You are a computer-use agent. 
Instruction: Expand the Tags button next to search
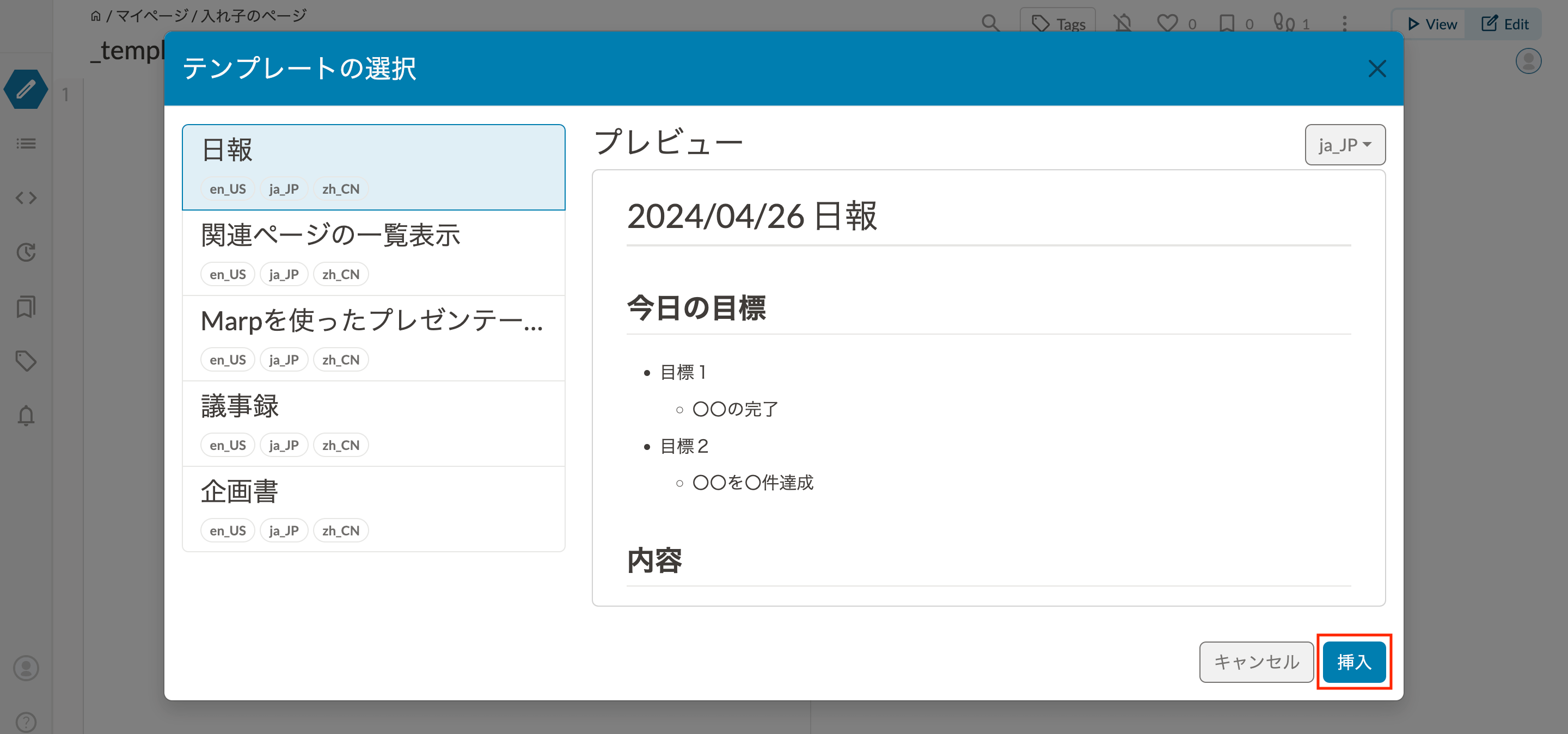tap(1058, 23)
